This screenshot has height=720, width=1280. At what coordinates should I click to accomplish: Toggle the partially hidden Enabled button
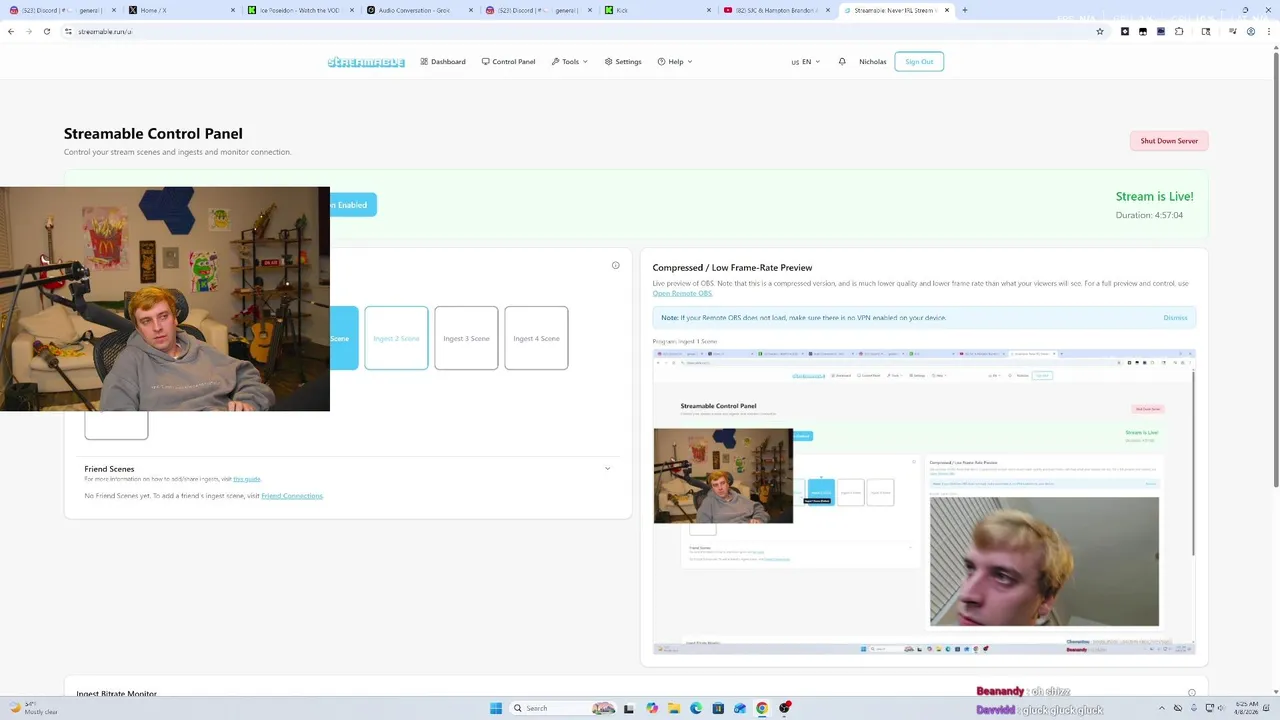point(353,205)
